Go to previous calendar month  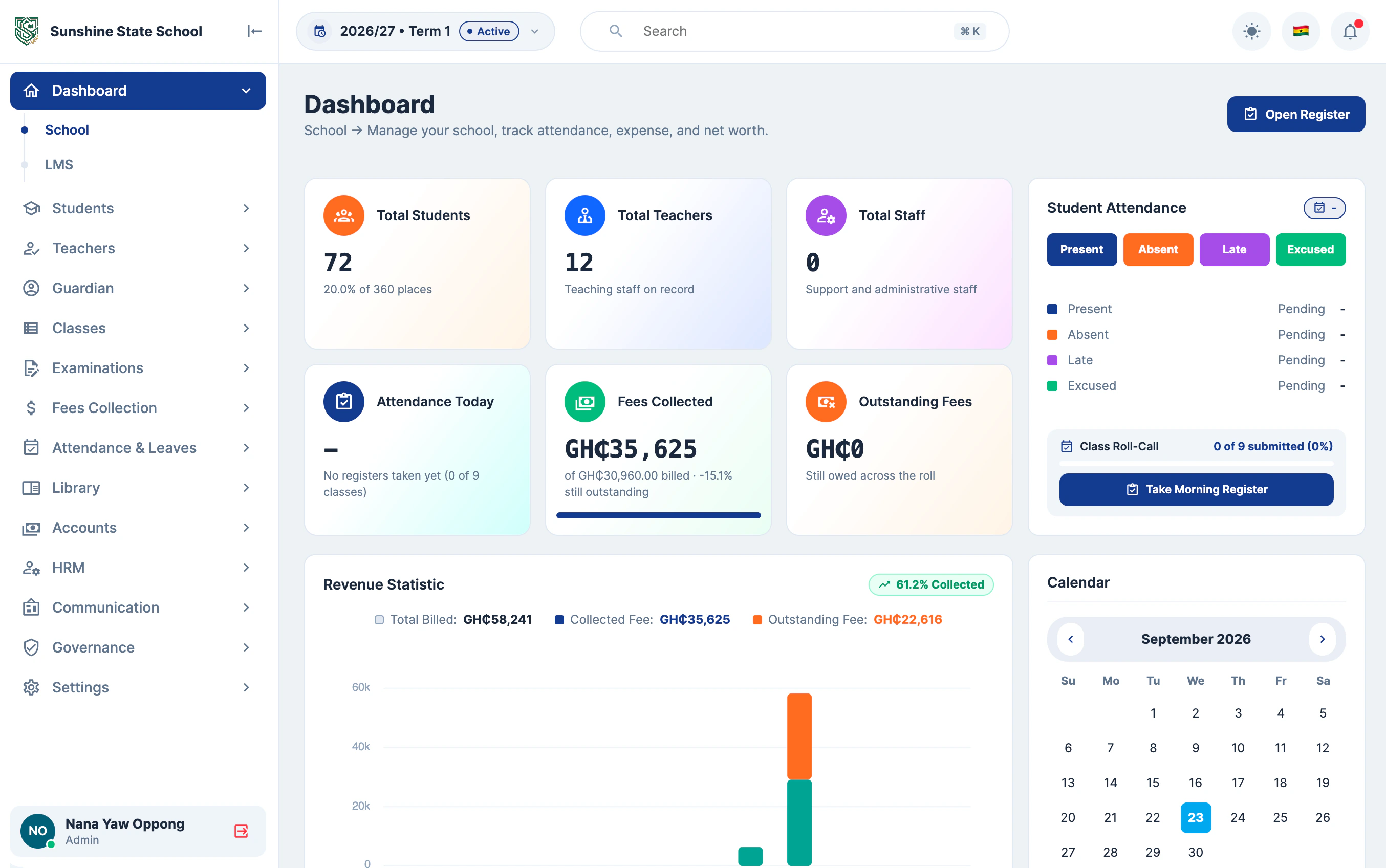[x=1070, y=639]
